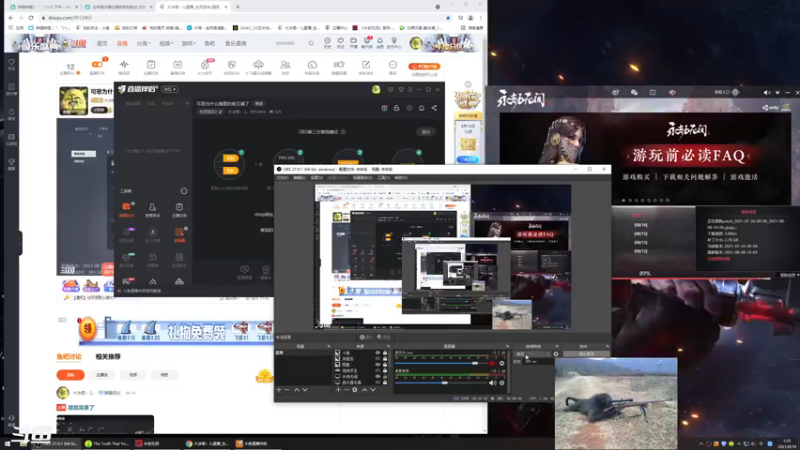Click the waveform icon in Douyu streamer toolbar

tap(124, 67)
